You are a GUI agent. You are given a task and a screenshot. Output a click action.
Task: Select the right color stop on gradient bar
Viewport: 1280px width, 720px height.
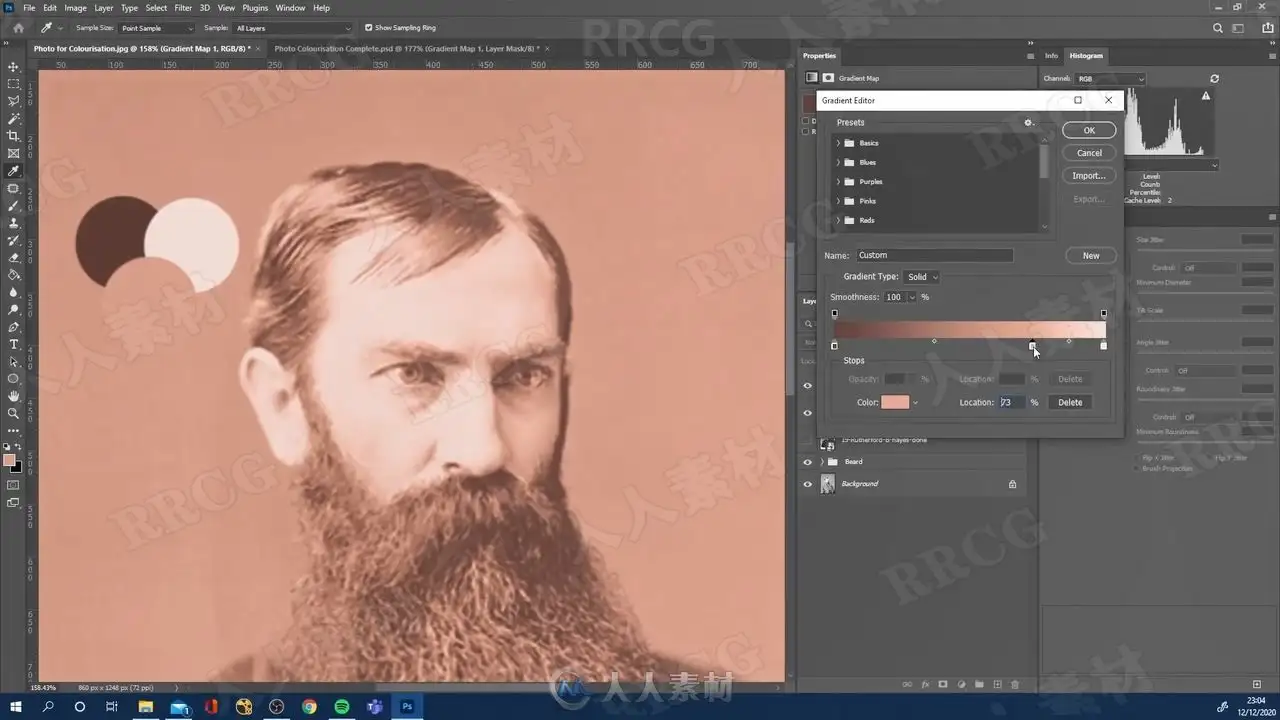pyautogui.click(x=1103, y=346)
